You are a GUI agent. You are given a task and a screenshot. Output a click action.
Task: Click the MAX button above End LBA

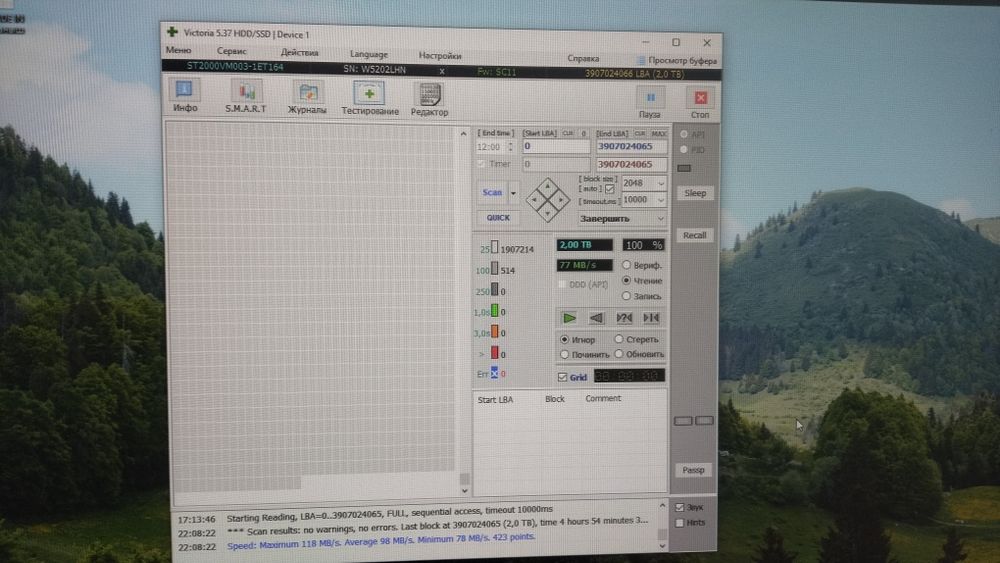[659, 134]
